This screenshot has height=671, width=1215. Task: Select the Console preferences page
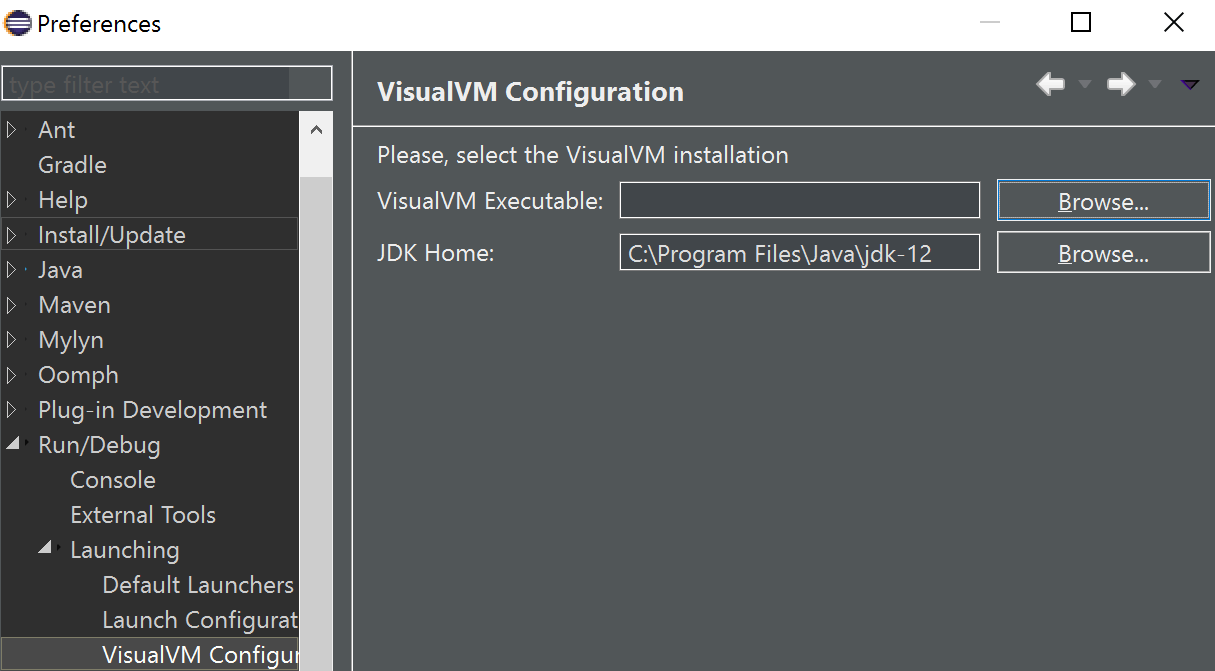(x=113, y=480)
